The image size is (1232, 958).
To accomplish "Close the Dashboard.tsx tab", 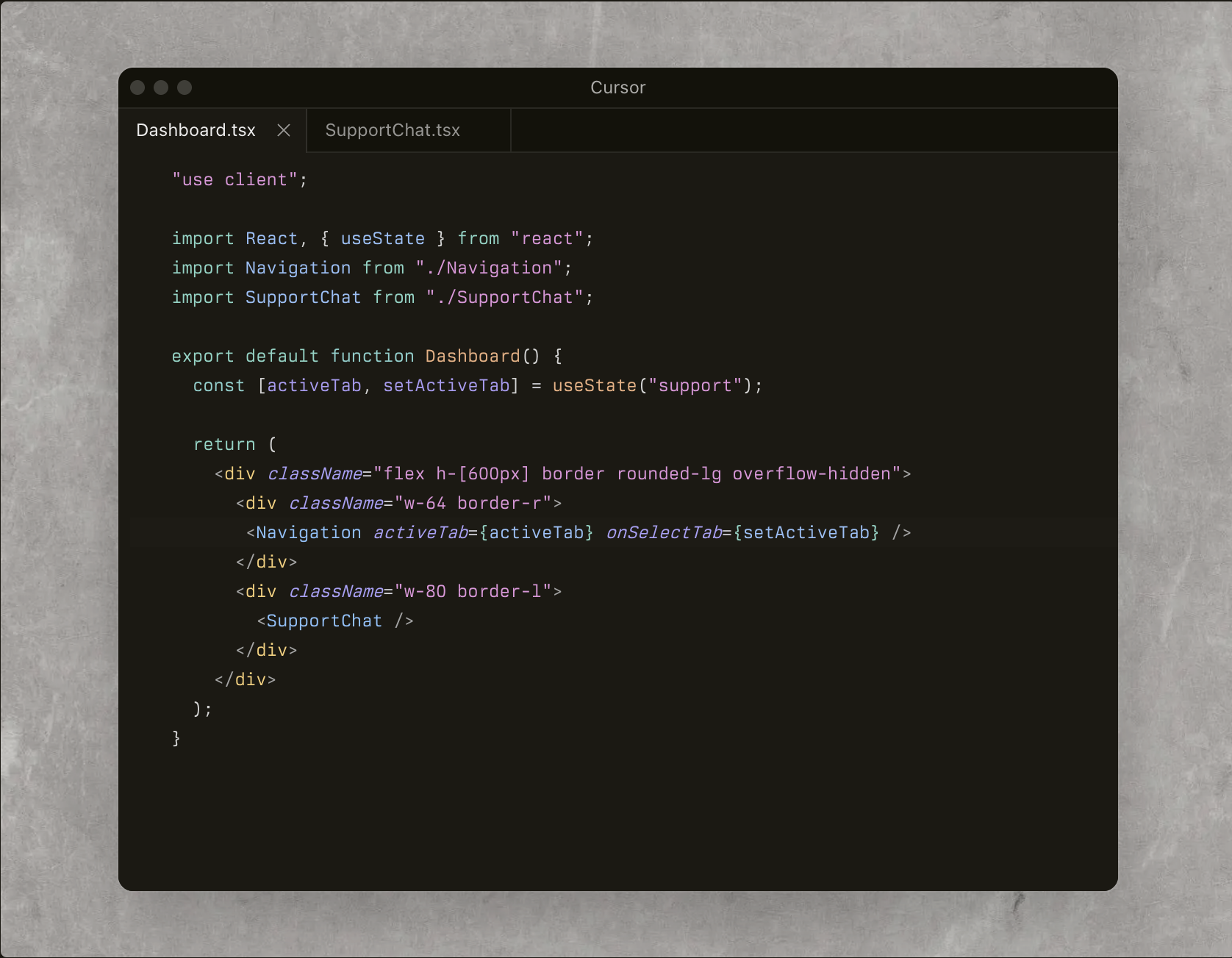I will (x=284, y=130).
